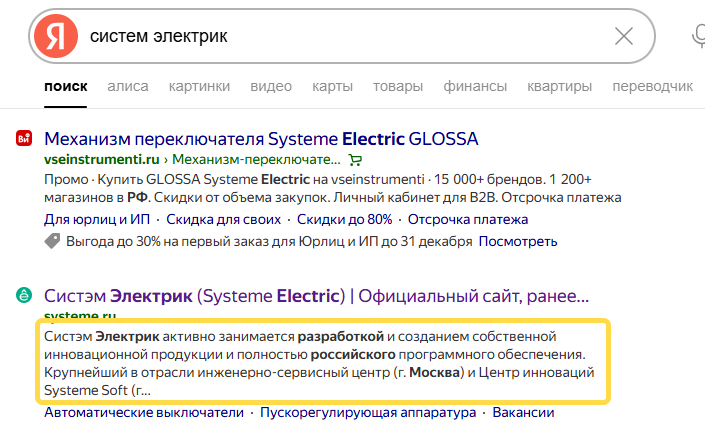Switch to the картинки tab
This screenshot has width=705, height=443.
199,86
